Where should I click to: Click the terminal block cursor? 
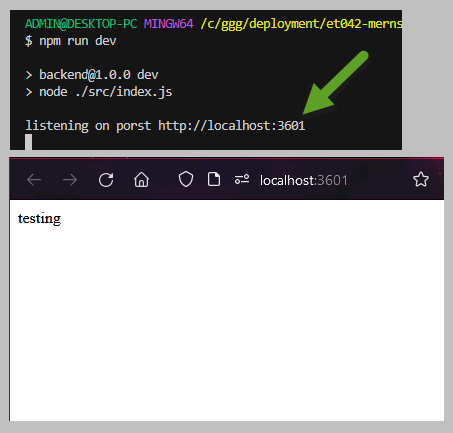(29, 142)
